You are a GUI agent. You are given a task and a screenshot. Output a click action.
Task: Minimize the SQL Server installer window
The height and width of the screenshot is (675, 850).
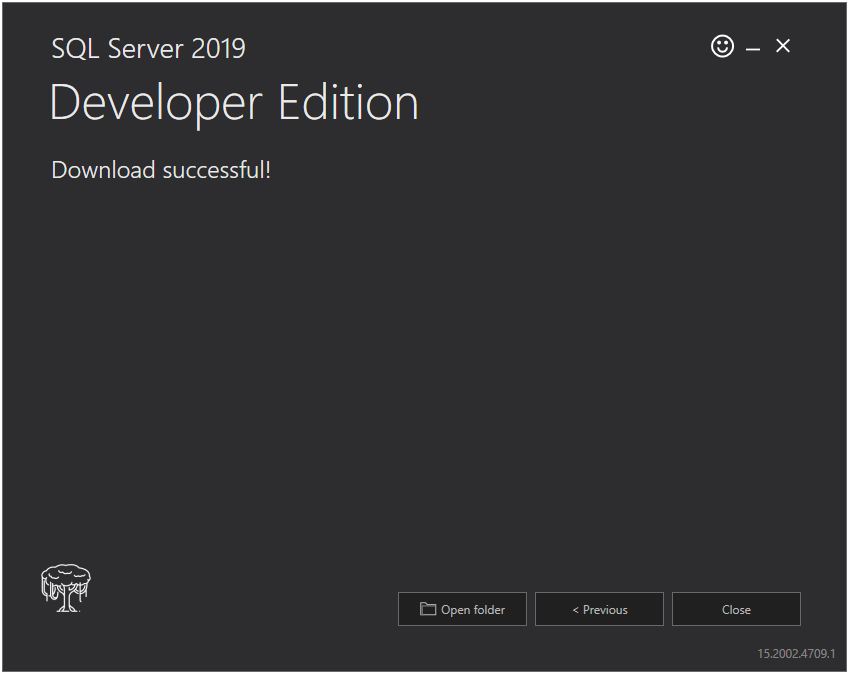pos(752,50)
